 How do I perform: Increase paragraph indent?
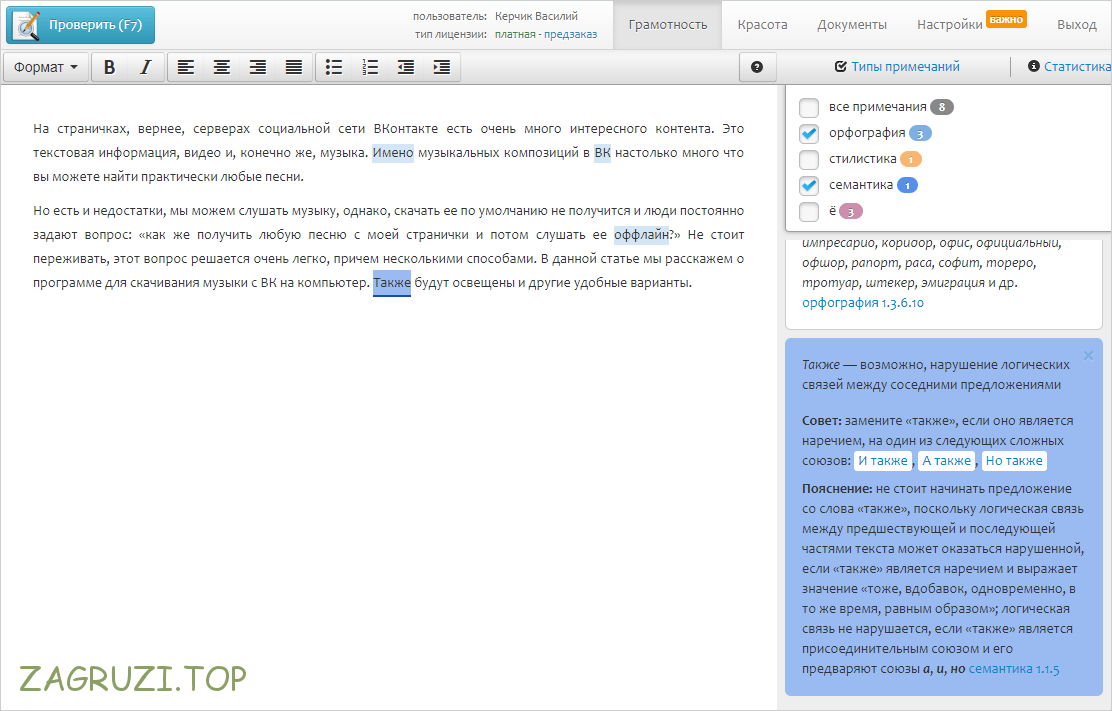(x=441, y=67)
